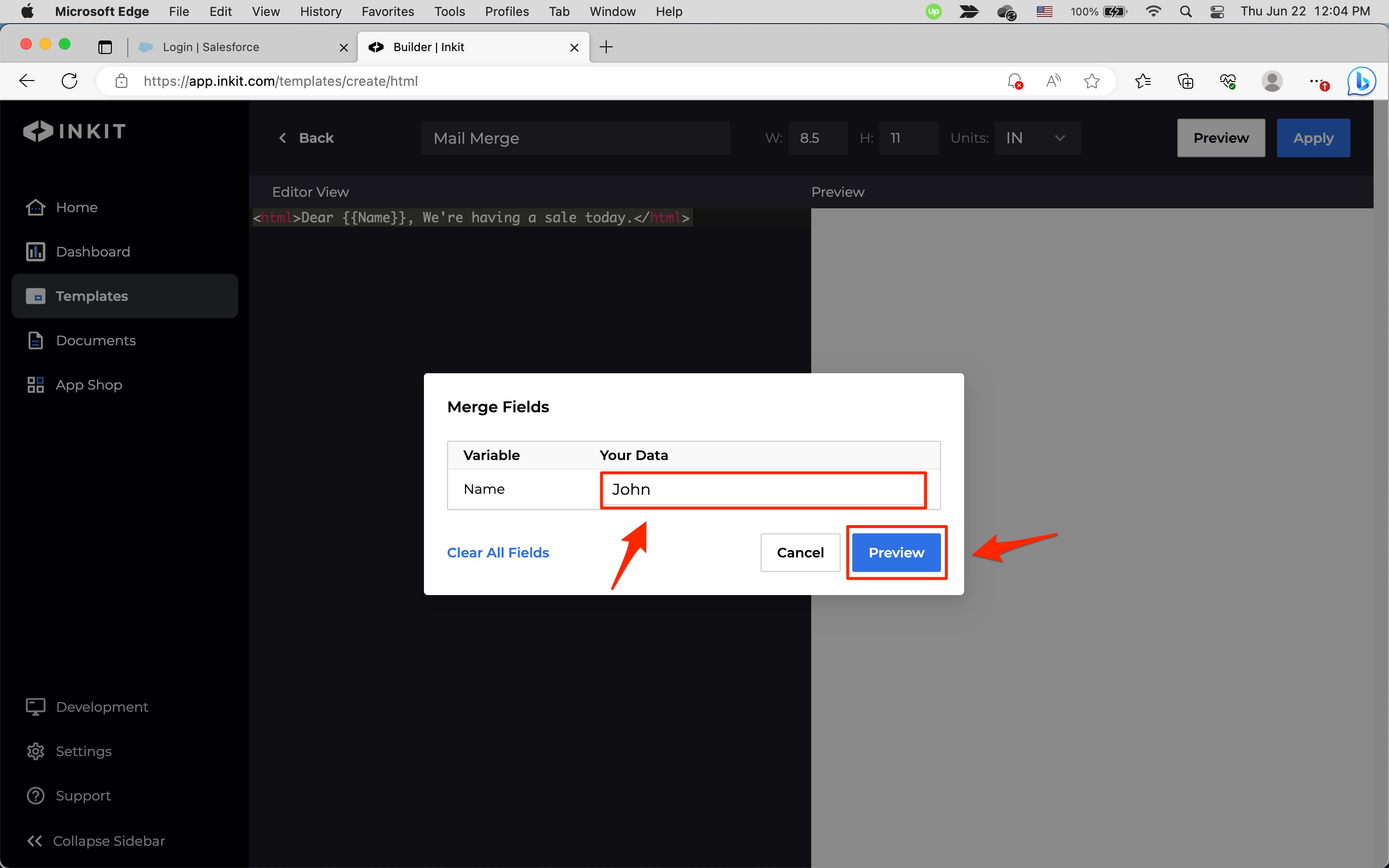The width and height of the screenshot is (1389, 868).
Task: Open the Bing sidebar icon
Action: (1361, 81)
